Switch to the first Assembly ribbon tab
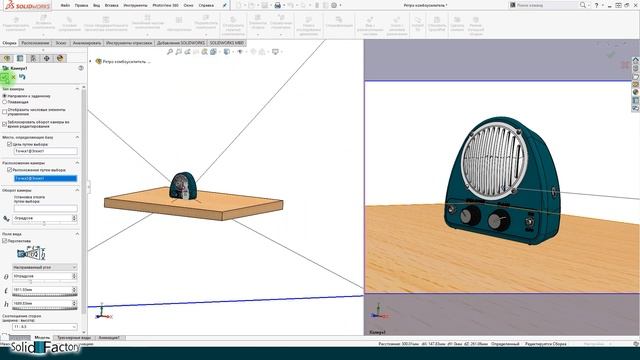640x360 pixels. point(9,43)
